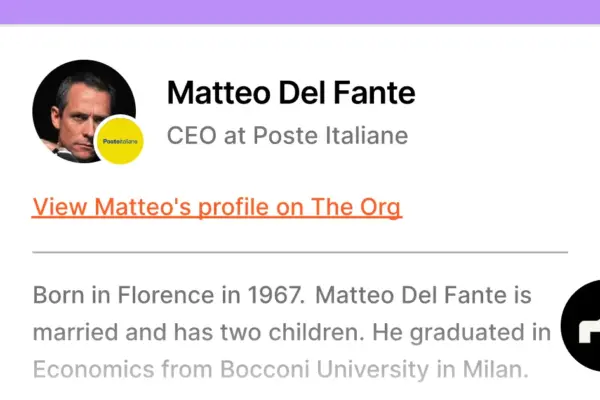Click the "Born in Florence in 1967" sentence
Screen dimensions: 600x400
pyautogui.click(x=167, y=296)
